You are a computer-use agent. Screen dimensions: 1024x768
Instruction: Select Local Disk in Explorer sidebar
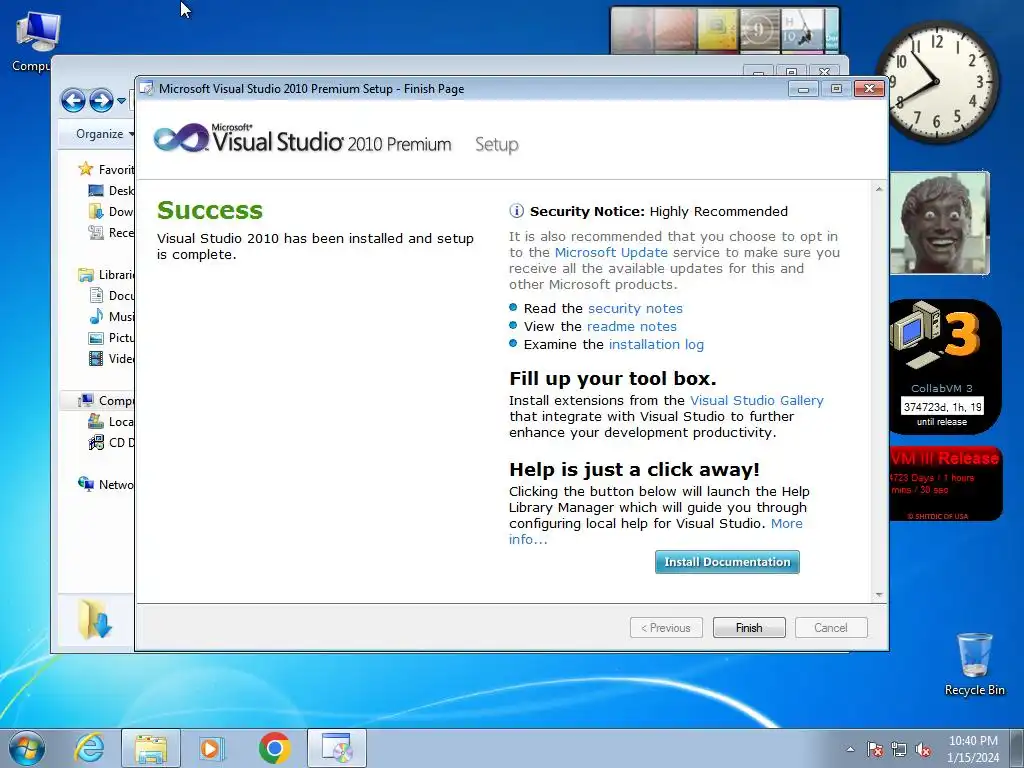point(111,422)
